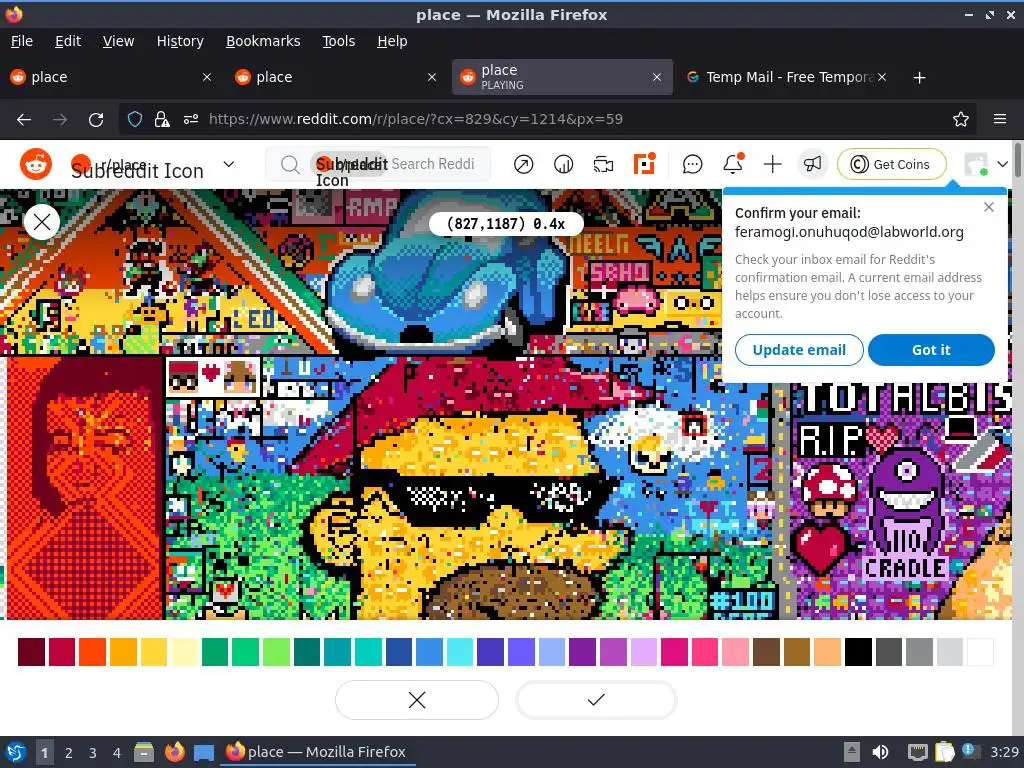Open the Edit menu

68,41
